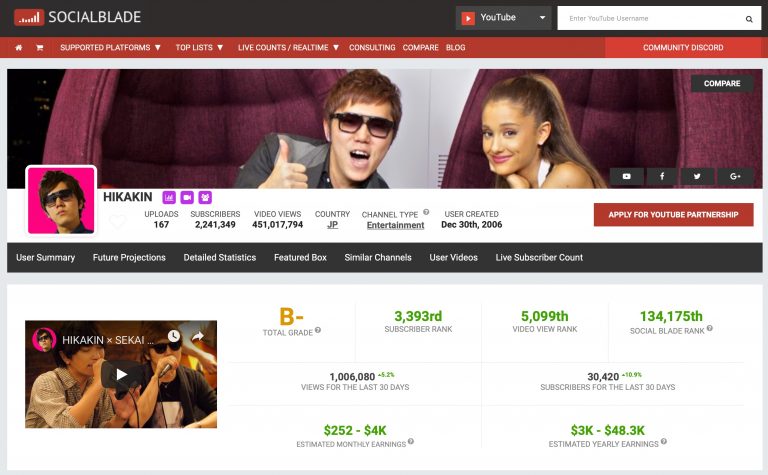
Task: Click the help icon next to Social Blade Rank
Action: point(710,328)
